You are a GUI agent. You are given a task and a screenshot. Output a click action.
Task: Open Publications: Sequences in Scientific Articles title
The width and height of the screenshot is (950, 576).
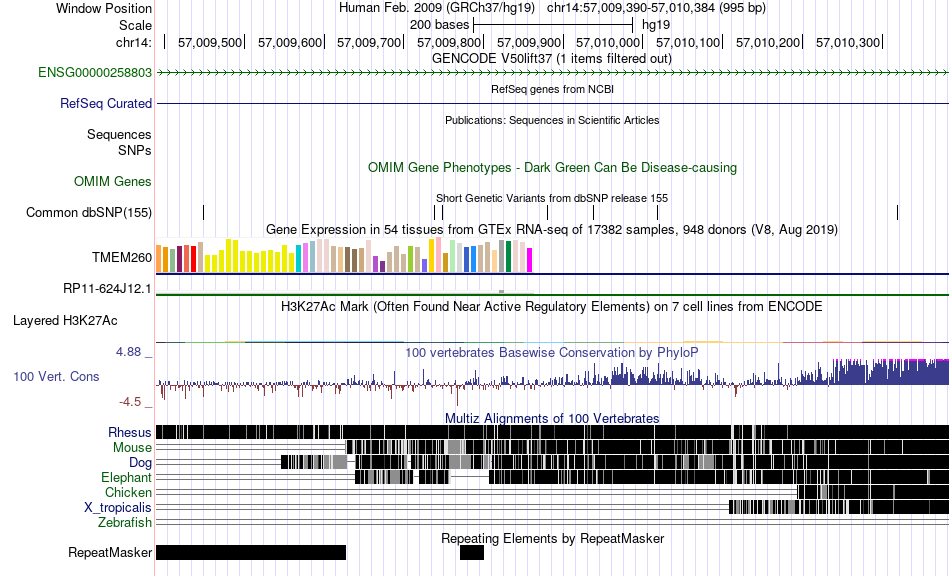552,121
